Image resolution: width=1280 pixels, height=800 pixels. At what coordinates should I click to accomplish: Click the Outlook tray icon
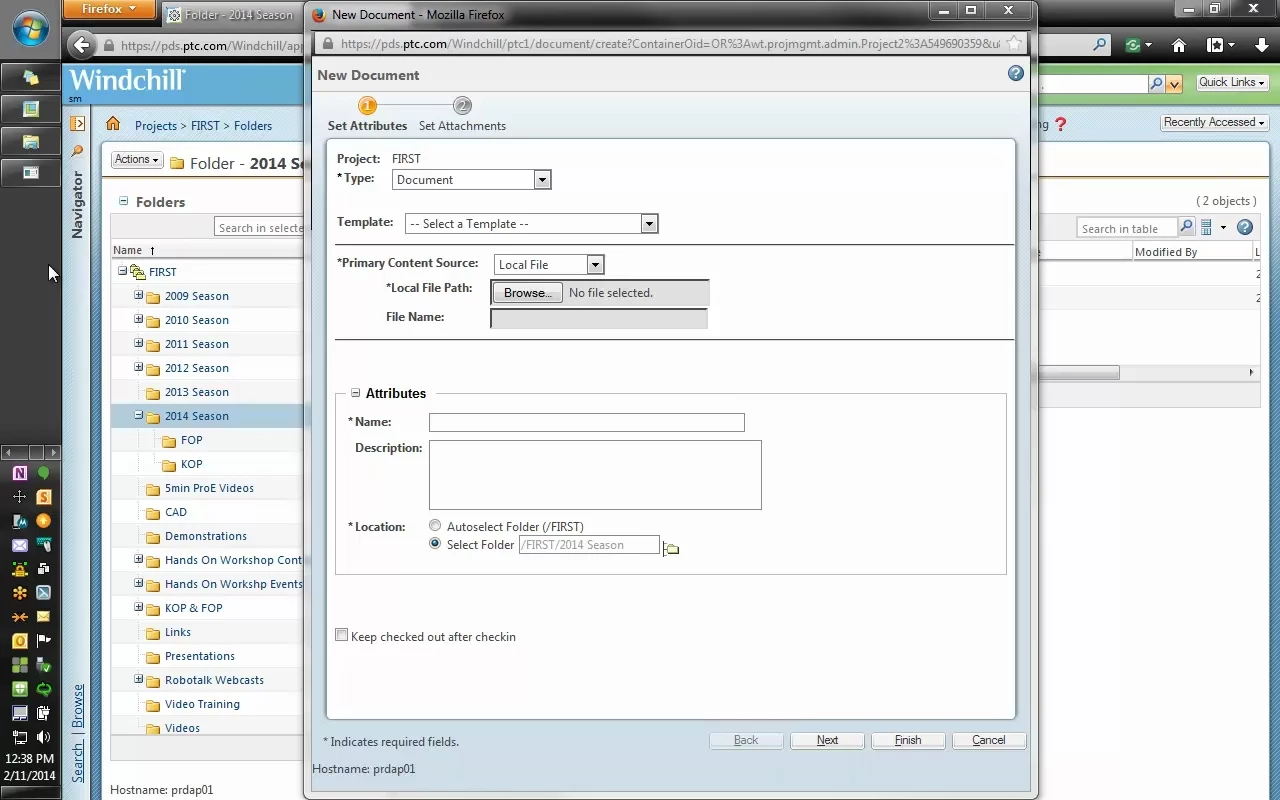[19, 641]
